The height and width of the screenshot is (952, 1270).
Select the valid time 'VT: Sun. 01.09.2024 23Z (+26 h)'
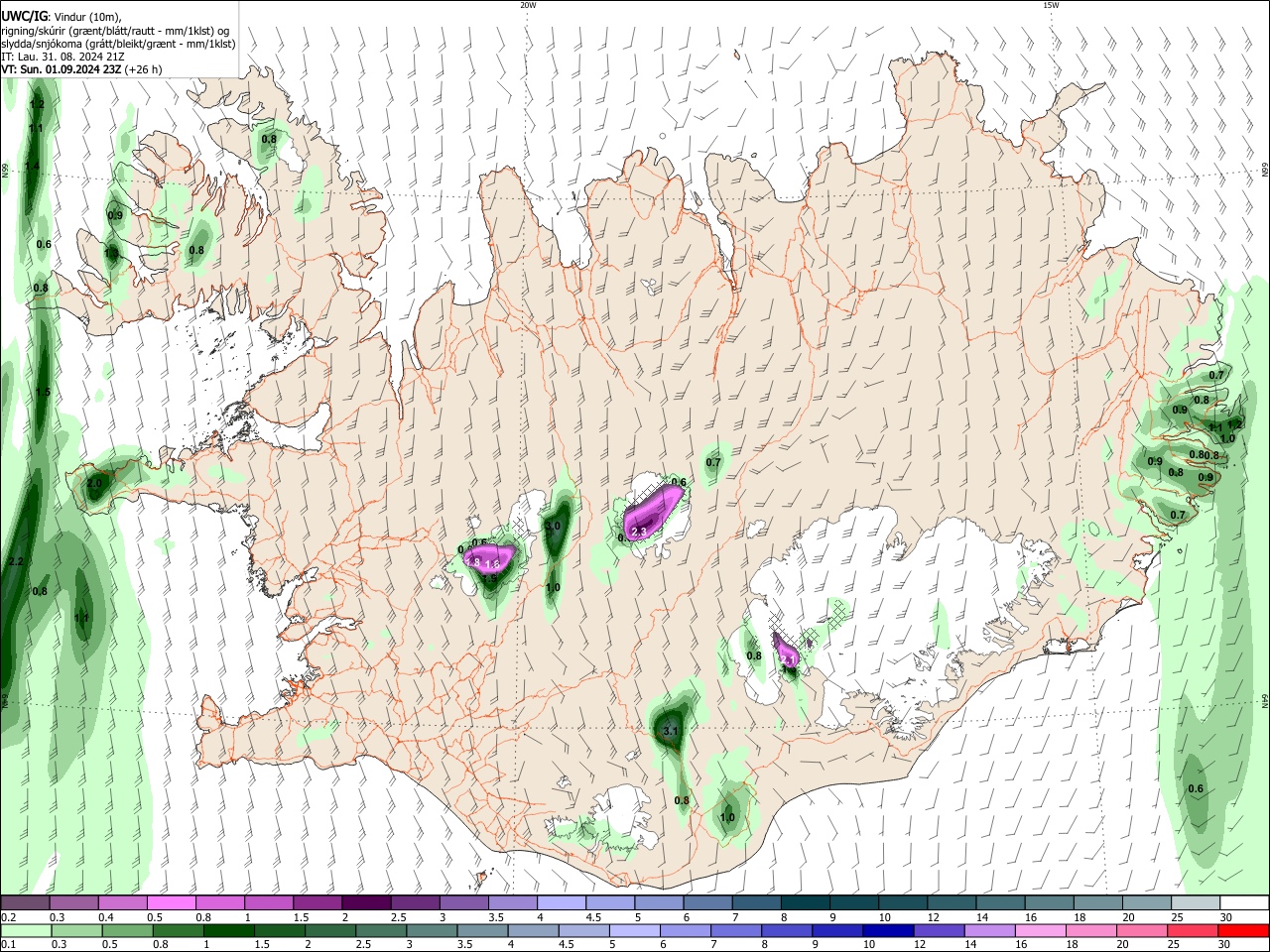tap(81, 69)
